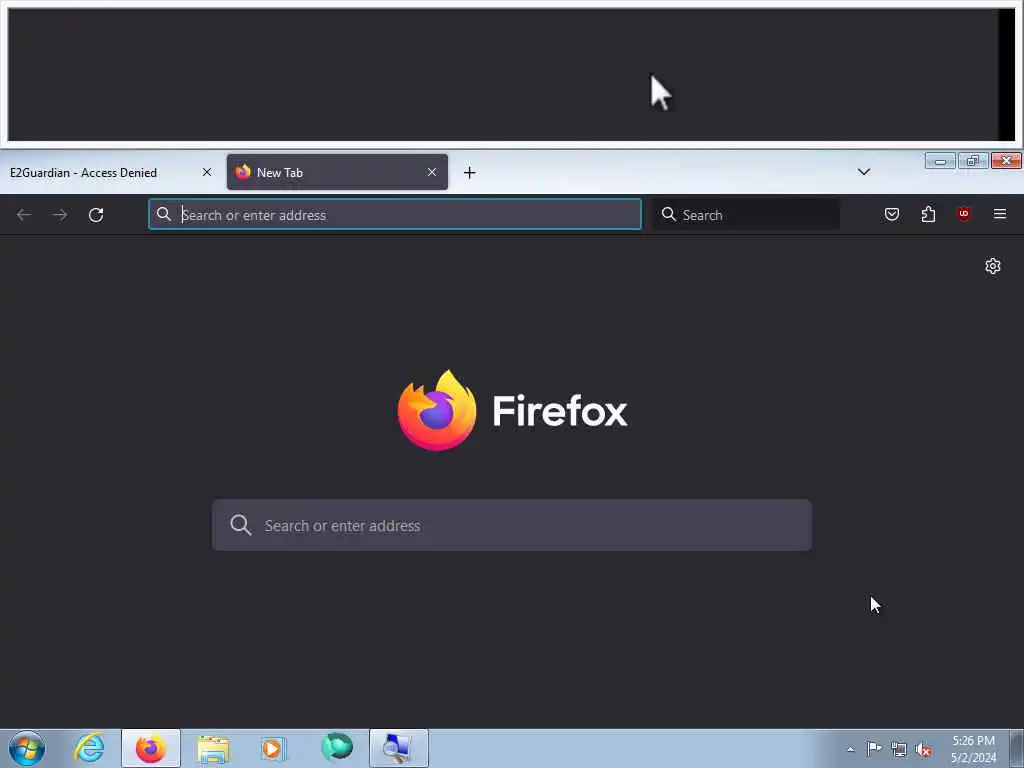Close the New Tab tab

pos(432,172)
